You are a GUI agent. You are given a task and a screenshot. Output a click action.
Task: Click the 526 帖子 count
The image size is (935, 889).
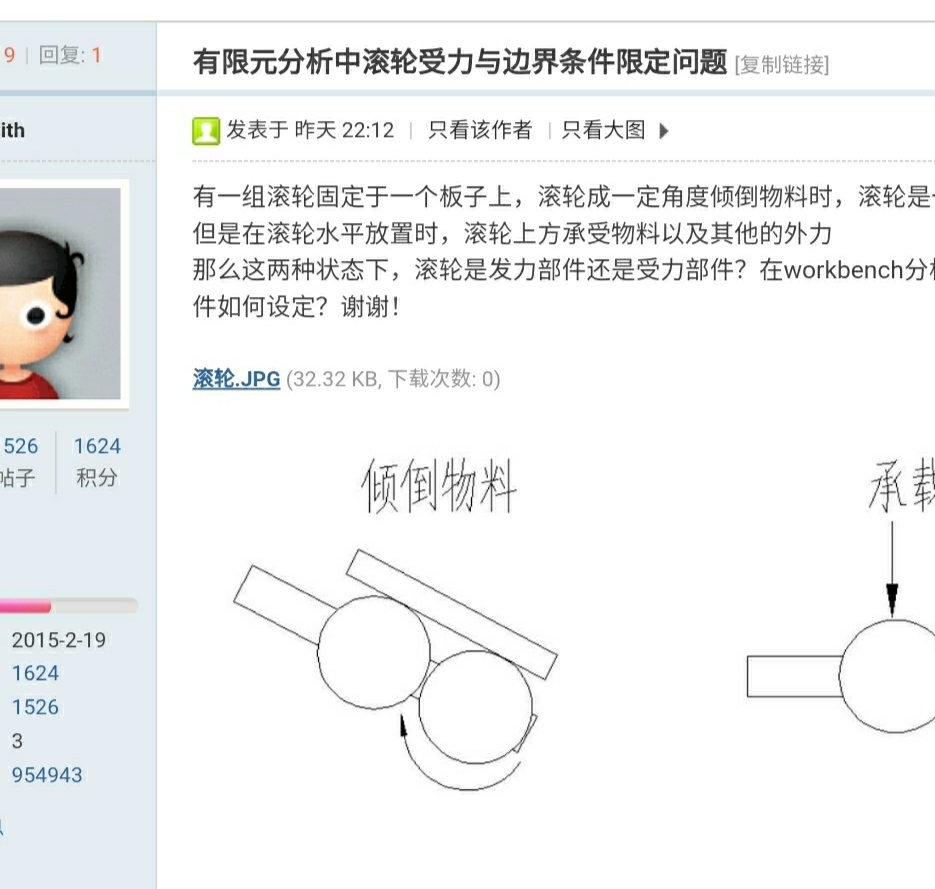(18, 461)
